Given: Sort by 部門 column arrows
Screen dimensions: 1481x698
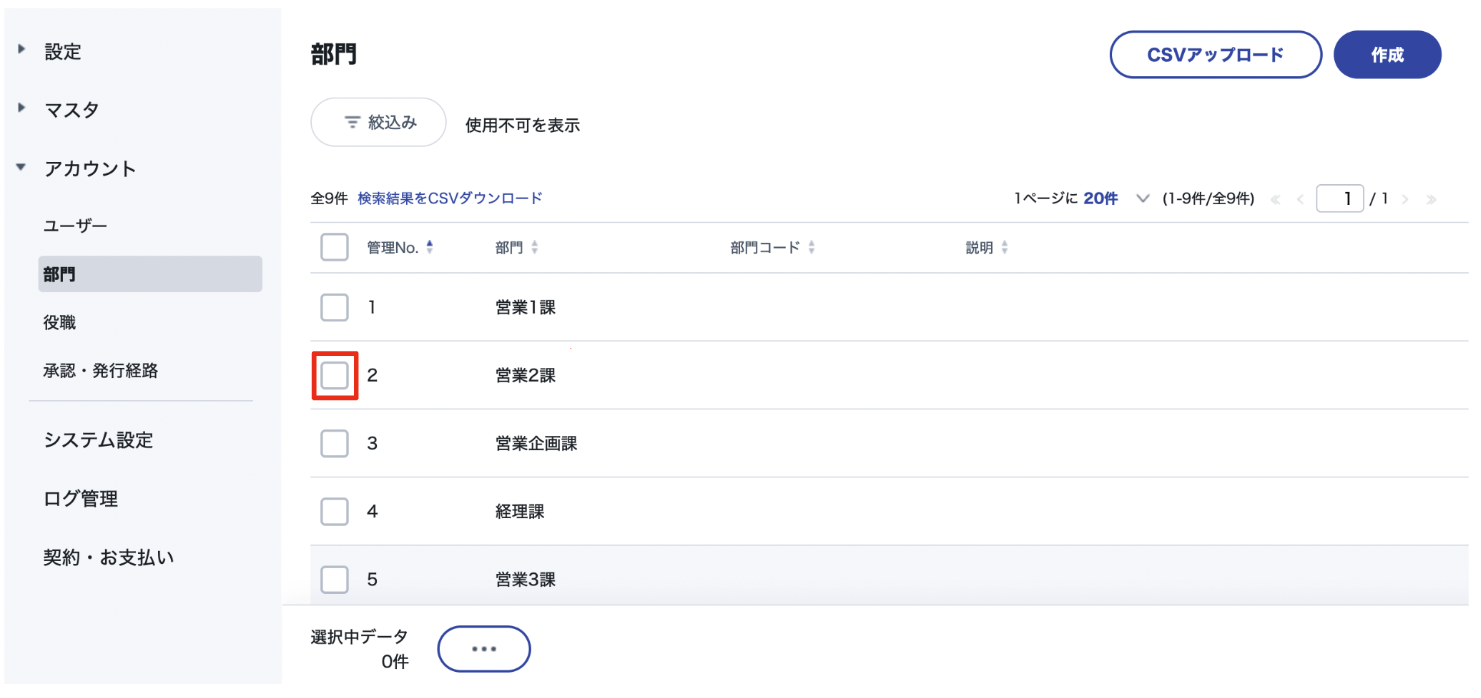Looking at the screenshot, I should (x=535, y=247).
